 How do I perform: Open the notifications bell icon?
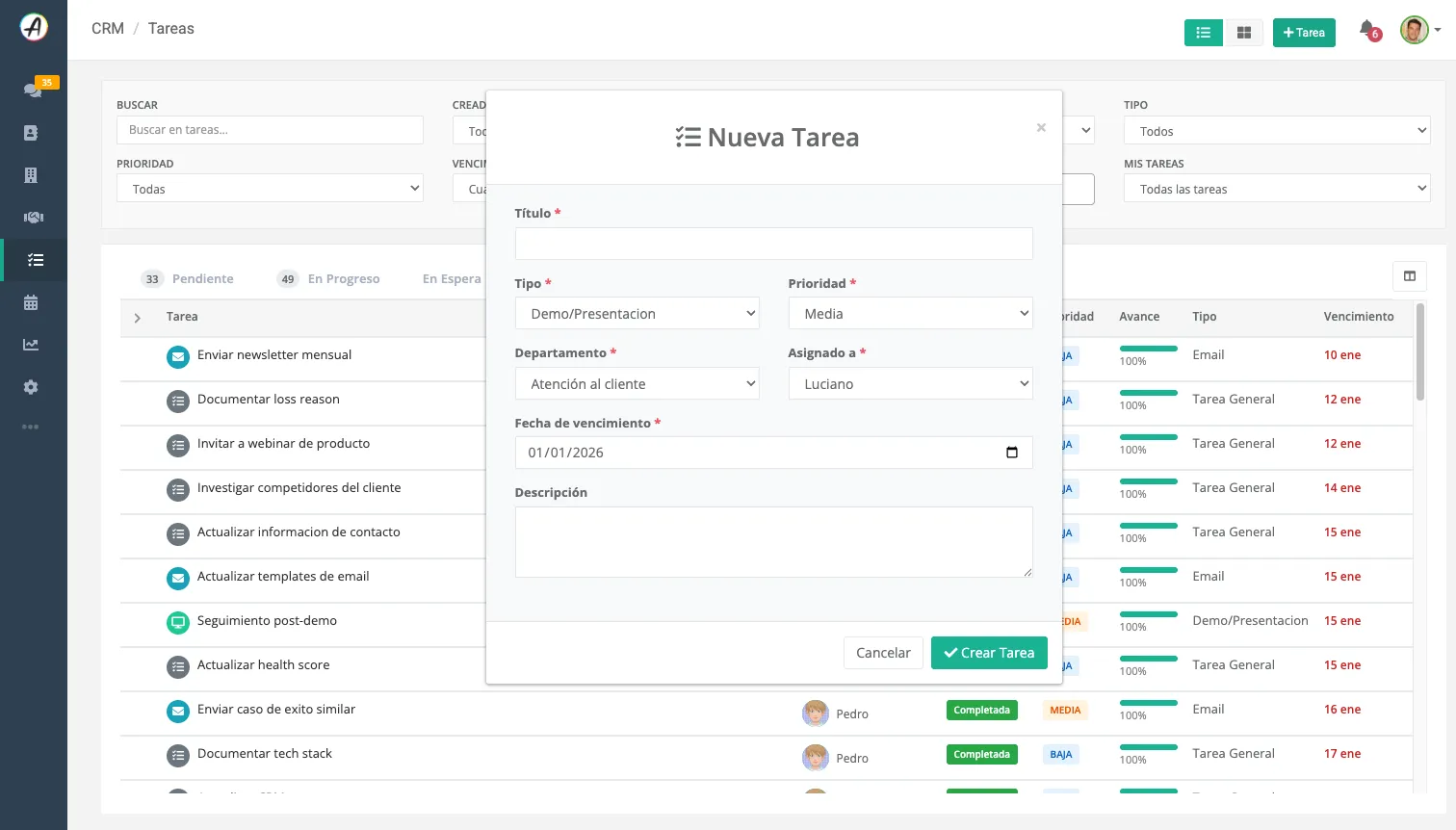(x=1367, y=30)
